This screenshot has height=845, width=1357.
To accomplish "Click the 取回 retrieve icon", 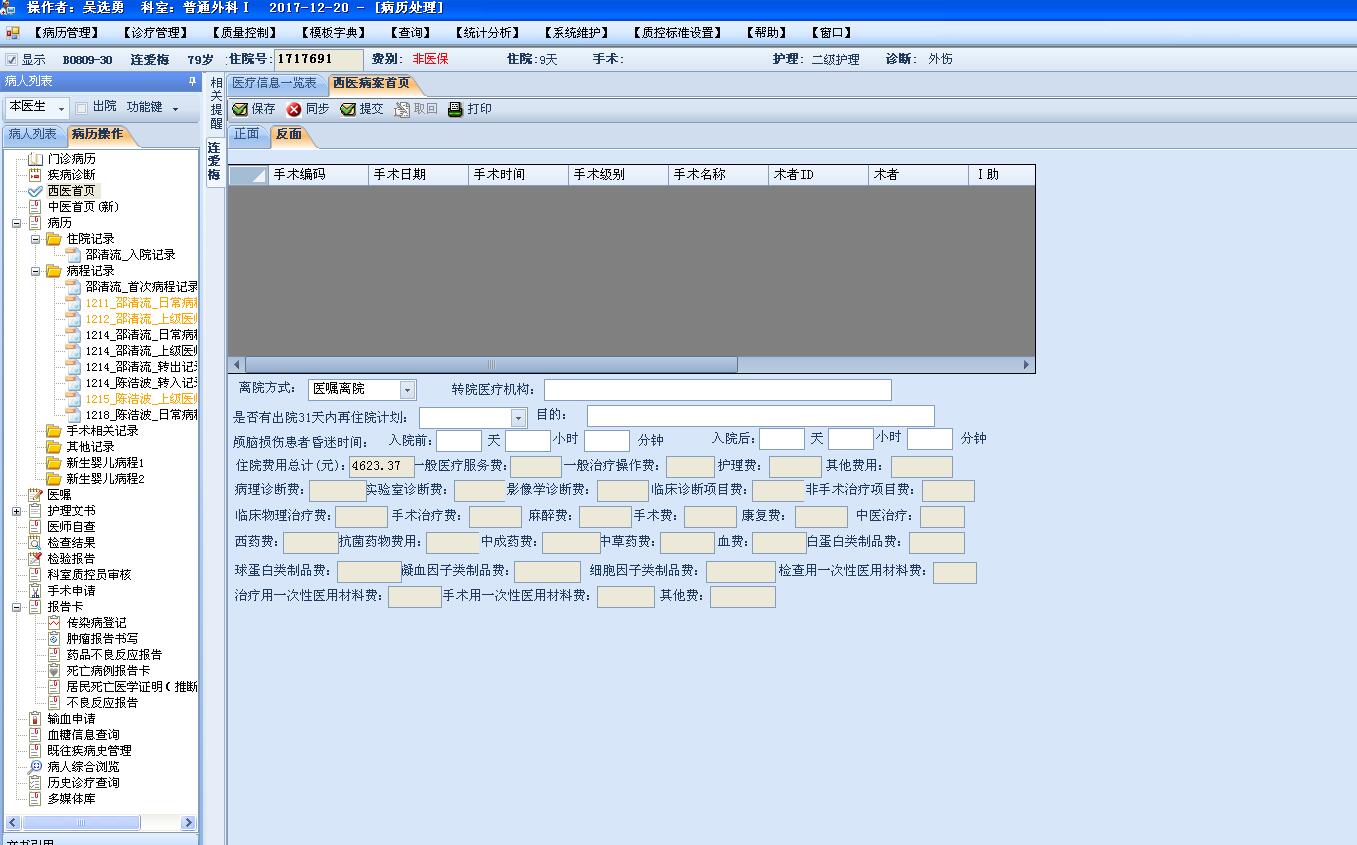I will click(402, 109).
